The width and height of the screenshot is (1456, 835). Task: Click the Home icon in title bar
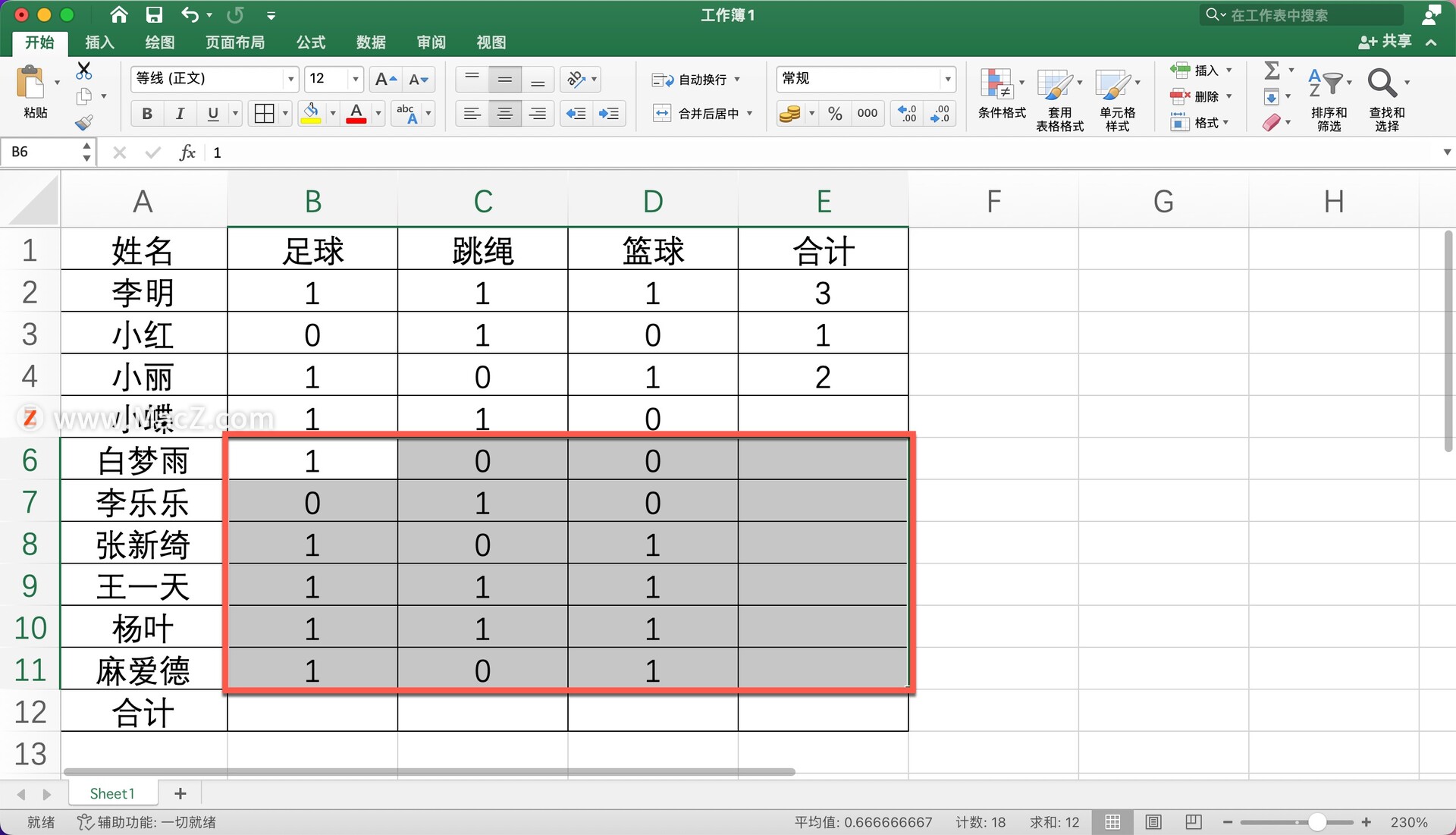point(119,14)
